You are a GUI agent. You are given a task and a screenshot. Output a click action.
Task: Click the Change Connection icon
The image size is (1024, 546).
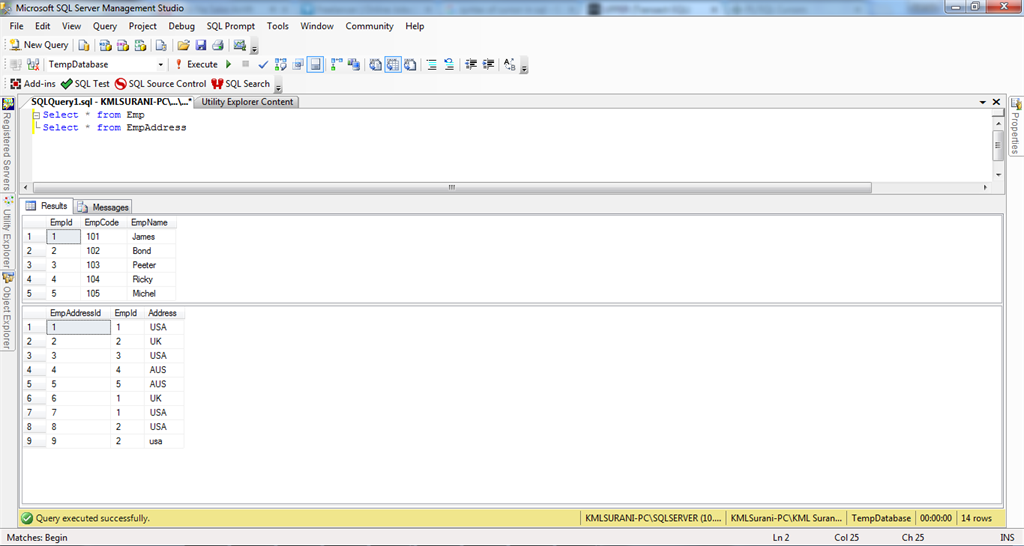tap(33, 65)
